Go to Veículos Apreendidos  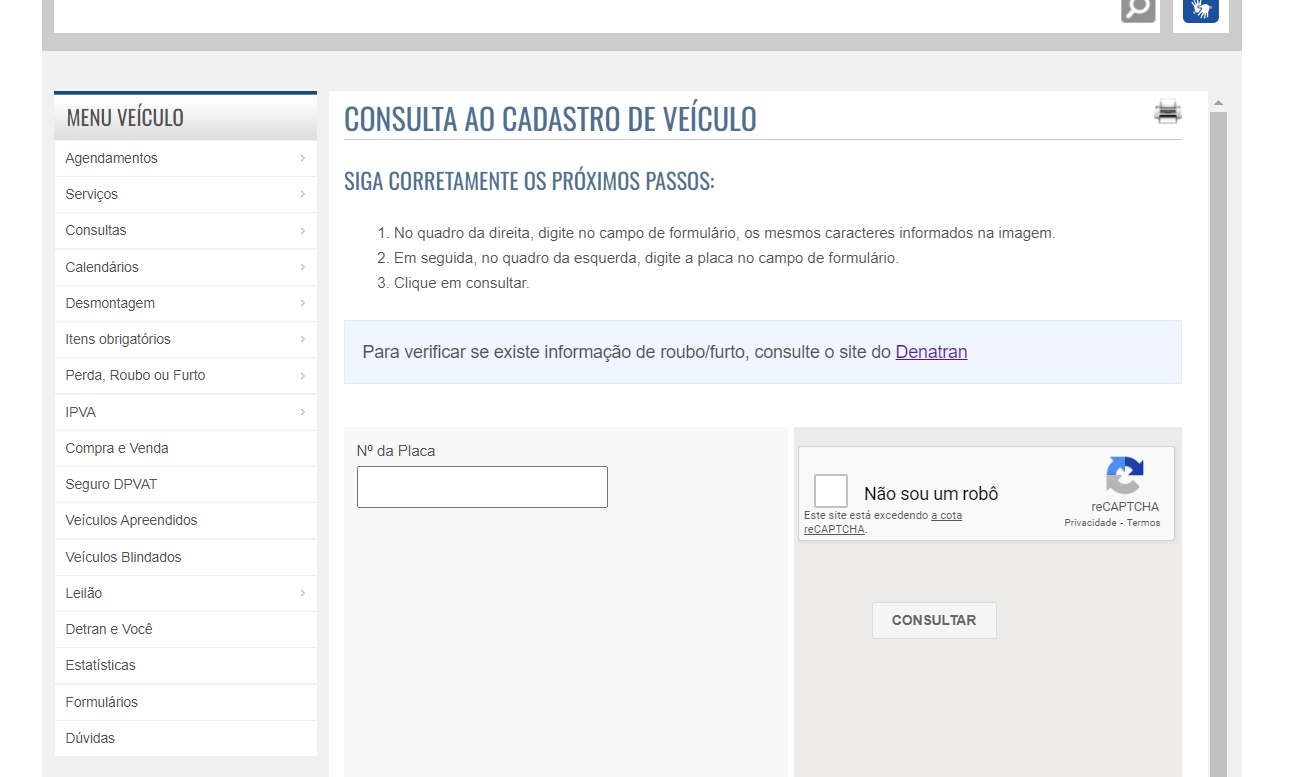click(131, 520)
